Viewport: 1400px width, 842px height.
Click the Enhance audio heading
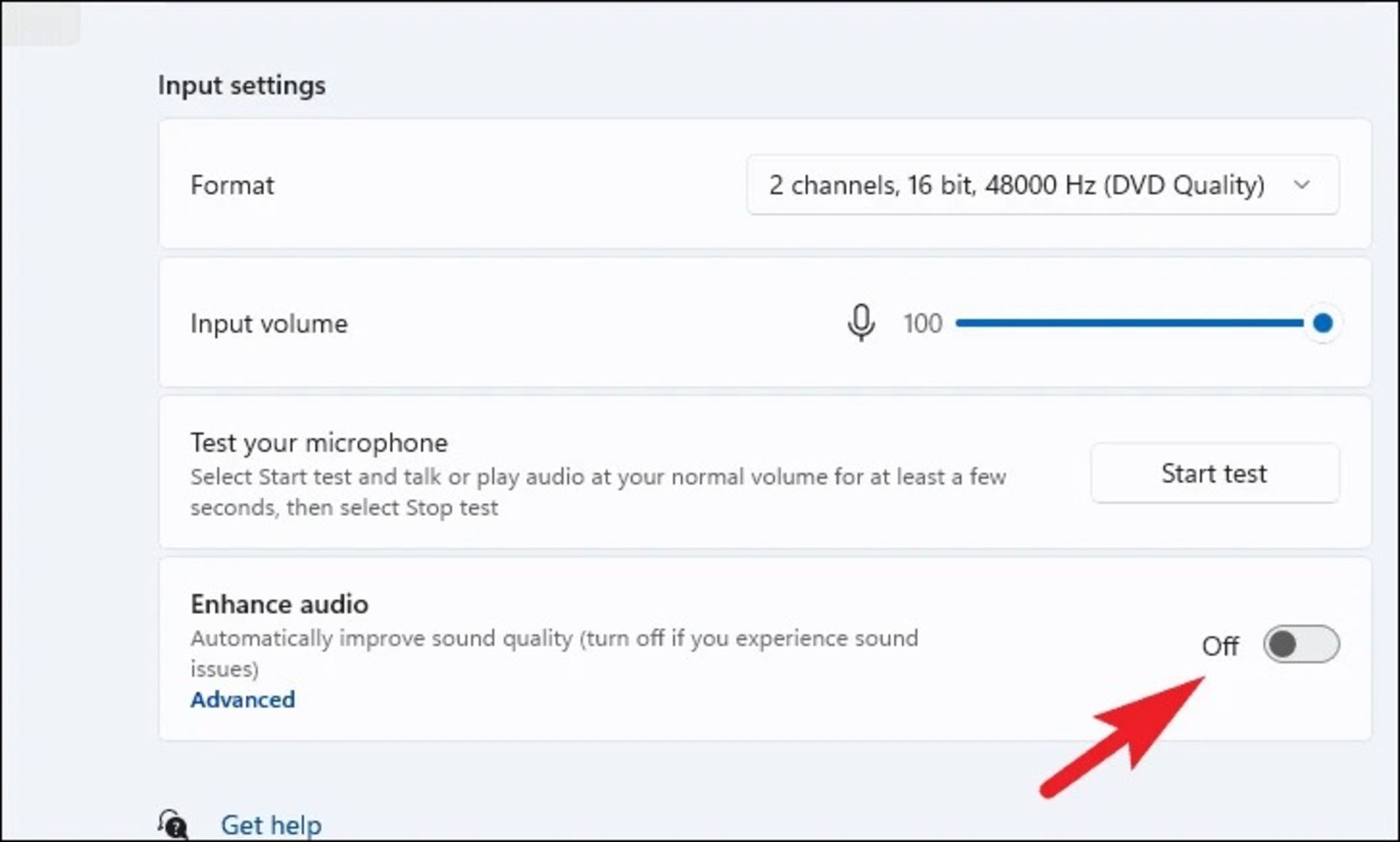click(x=279, y=604)
